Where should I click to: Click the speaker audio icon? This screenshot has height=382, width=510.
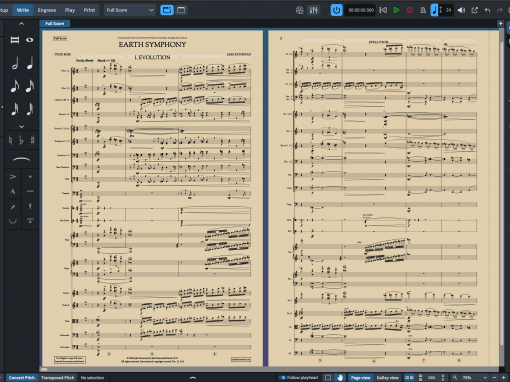(461, 10)
